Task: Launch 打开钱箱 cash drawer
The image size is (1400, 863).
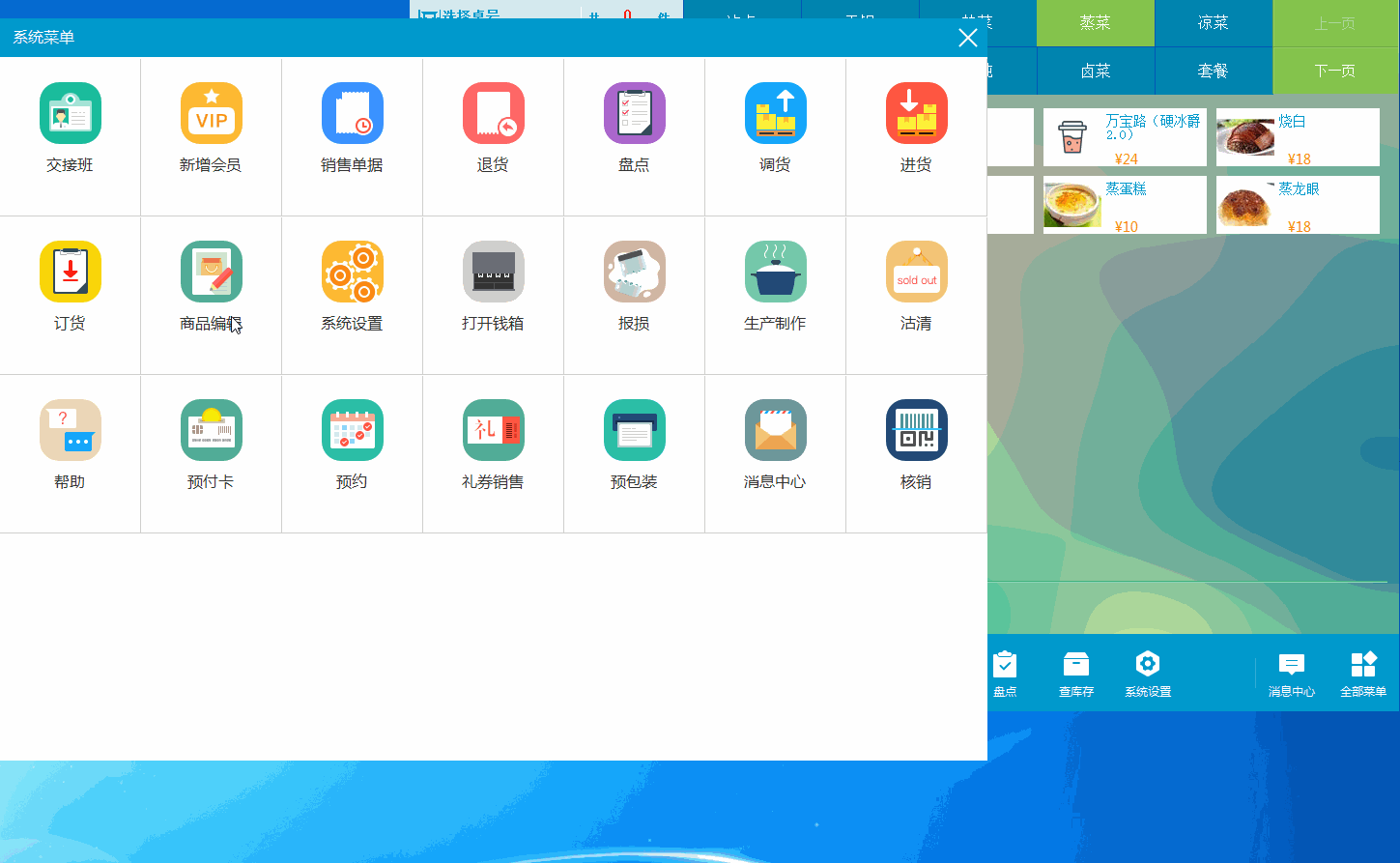Action: (493, 273)
